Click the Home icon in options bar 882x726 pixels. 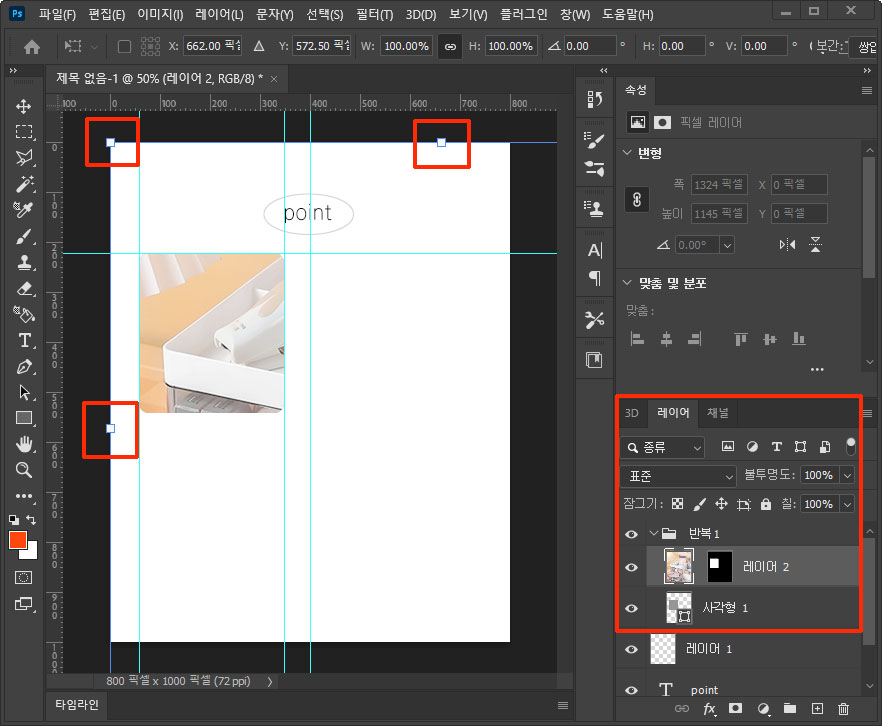(x=32, y=47)
